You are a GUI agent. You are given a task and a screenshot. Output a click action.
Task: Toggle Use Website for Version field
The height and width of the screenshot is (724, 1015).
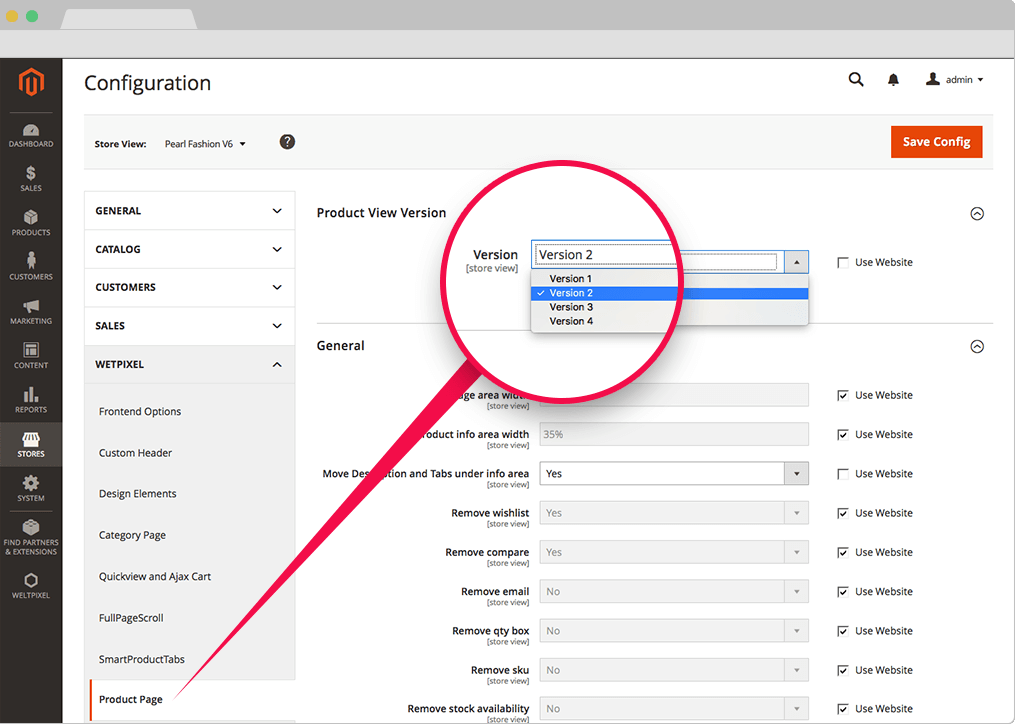click(x=843, y=263)
